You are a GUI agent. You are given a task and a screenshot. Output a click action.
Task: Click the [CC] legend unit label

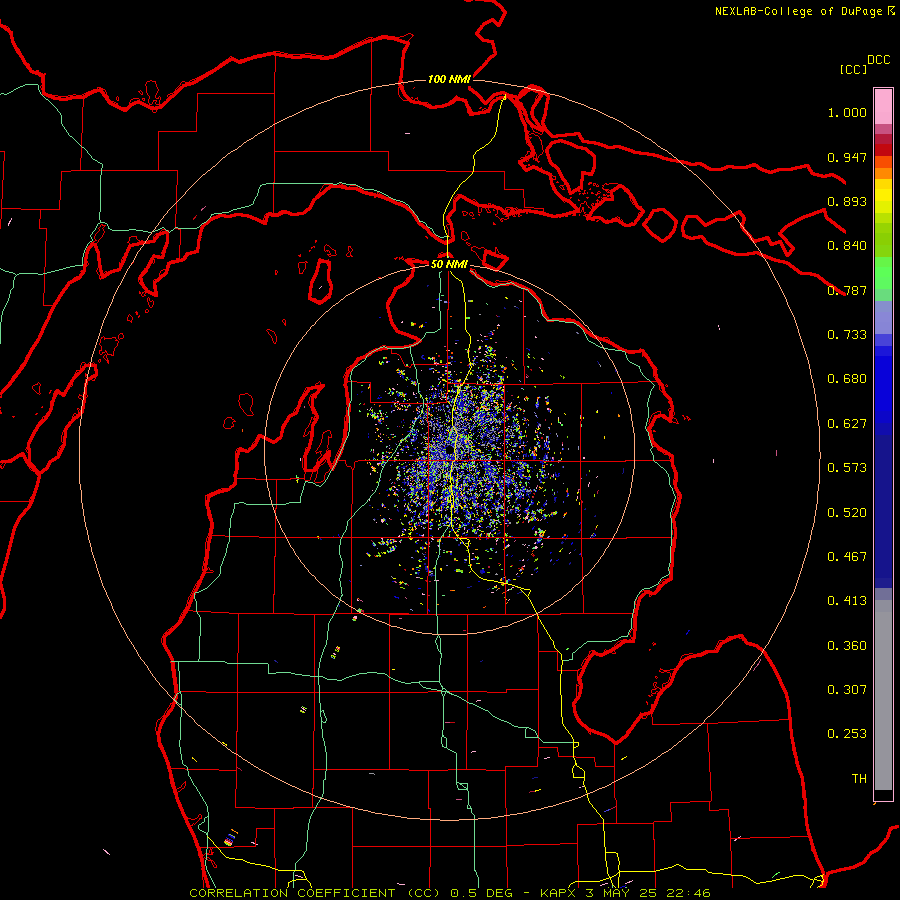pos(854,69)
